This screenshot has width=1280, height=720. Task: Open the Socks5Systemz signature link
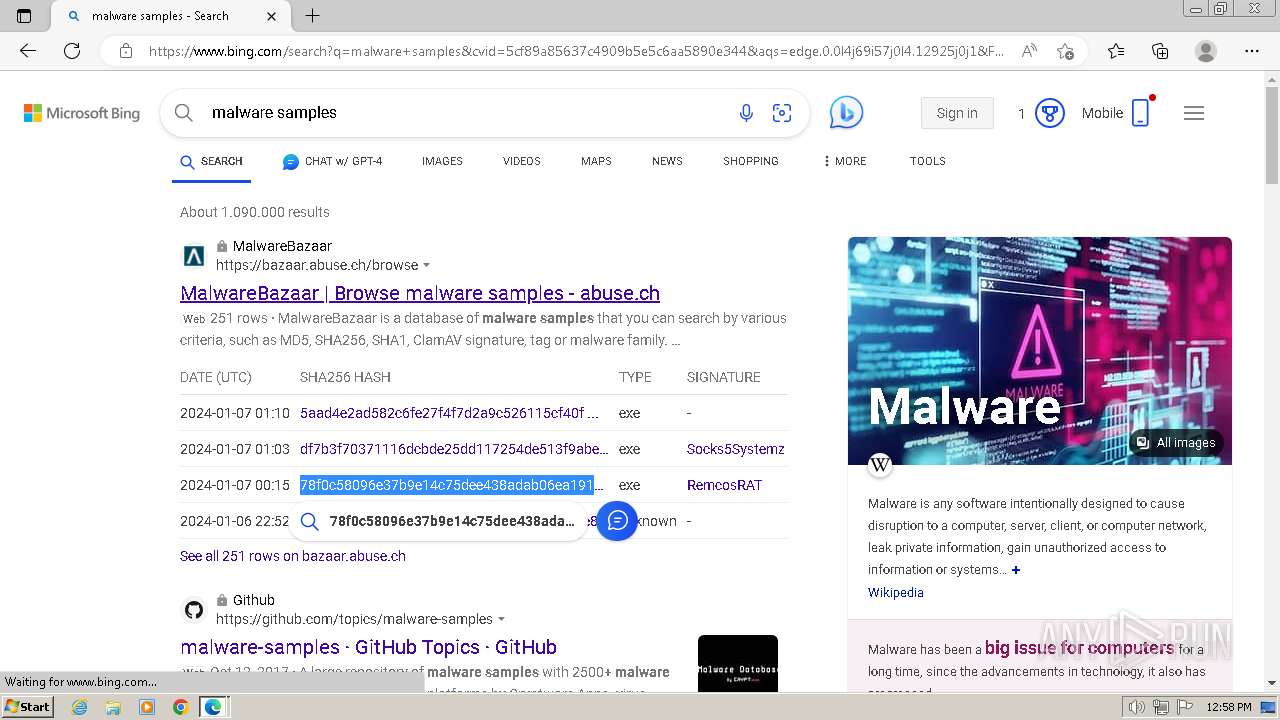736,449
